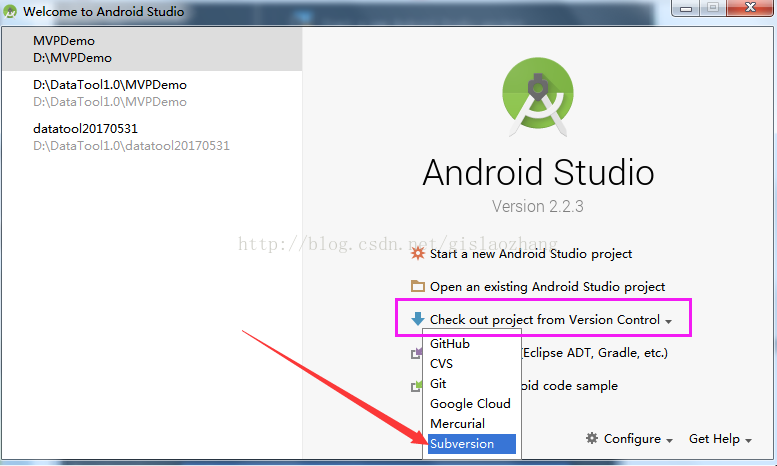Click the Android Studio title bar icon
This screenshot has height=466, width=777.
(10, 11)
